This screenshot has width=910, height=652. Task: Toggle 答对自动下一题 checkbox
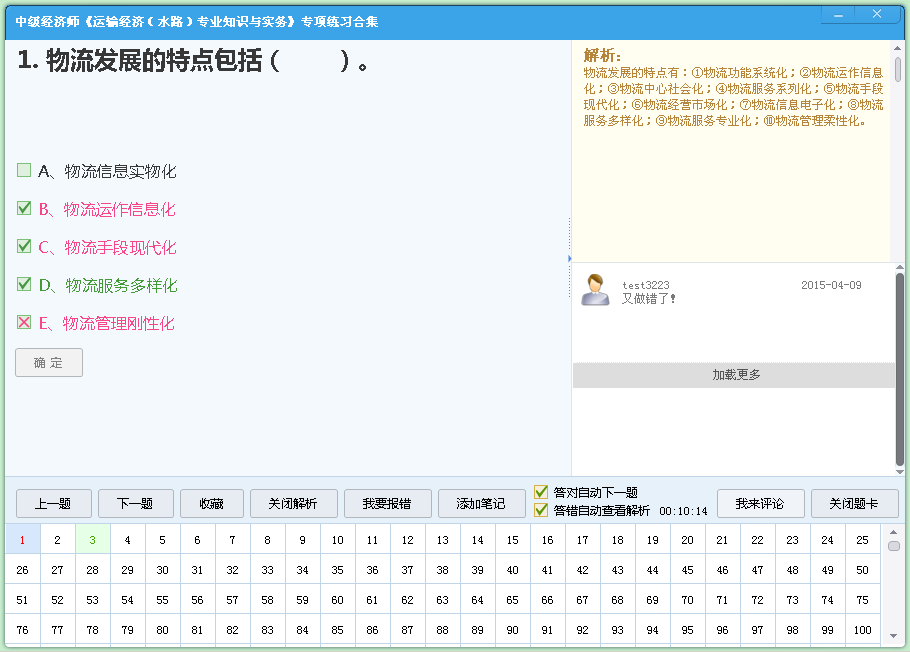click(x=541, y=492)
